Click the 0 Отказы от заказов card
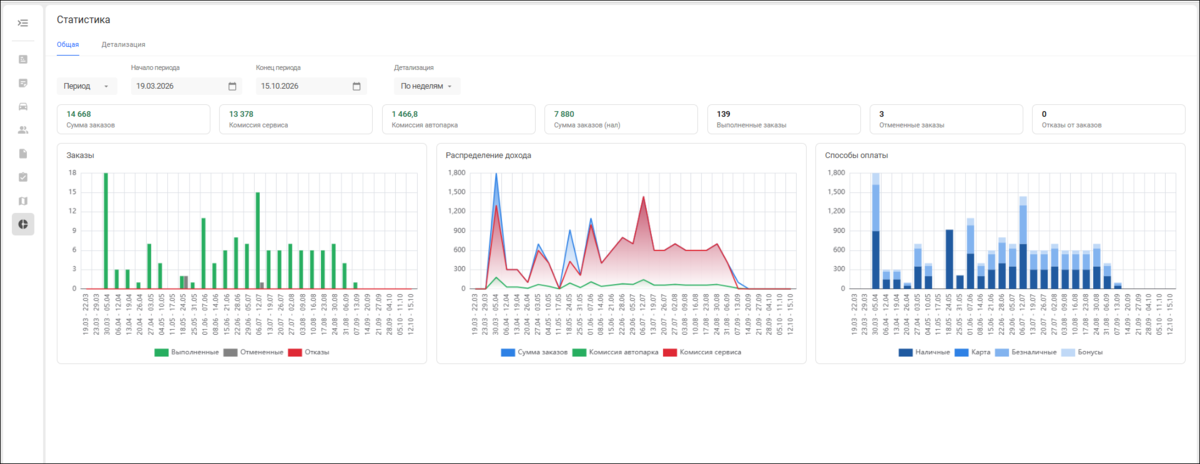The image size is (1200, 464). pyautogui.click(x=1109, y=119)
